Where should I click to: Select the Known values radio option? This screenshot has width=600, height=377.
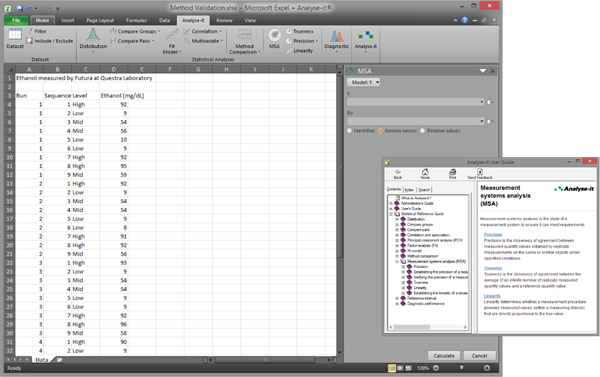(x=381, y=131)
